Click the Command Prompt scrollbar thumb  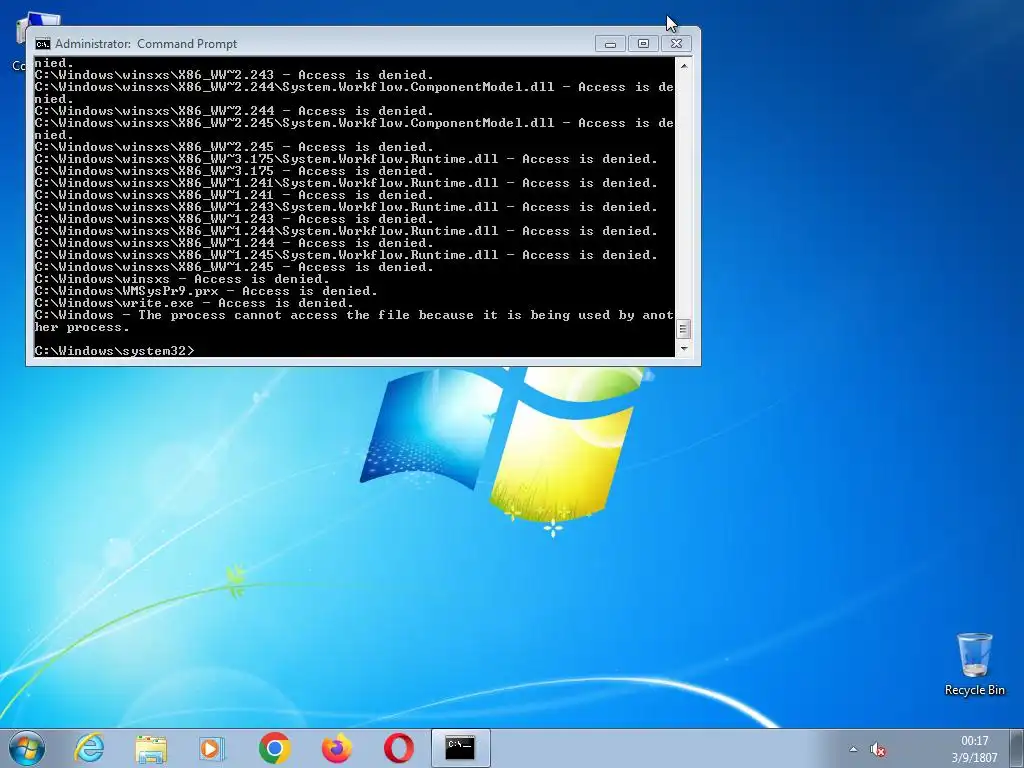pos(684,329)
